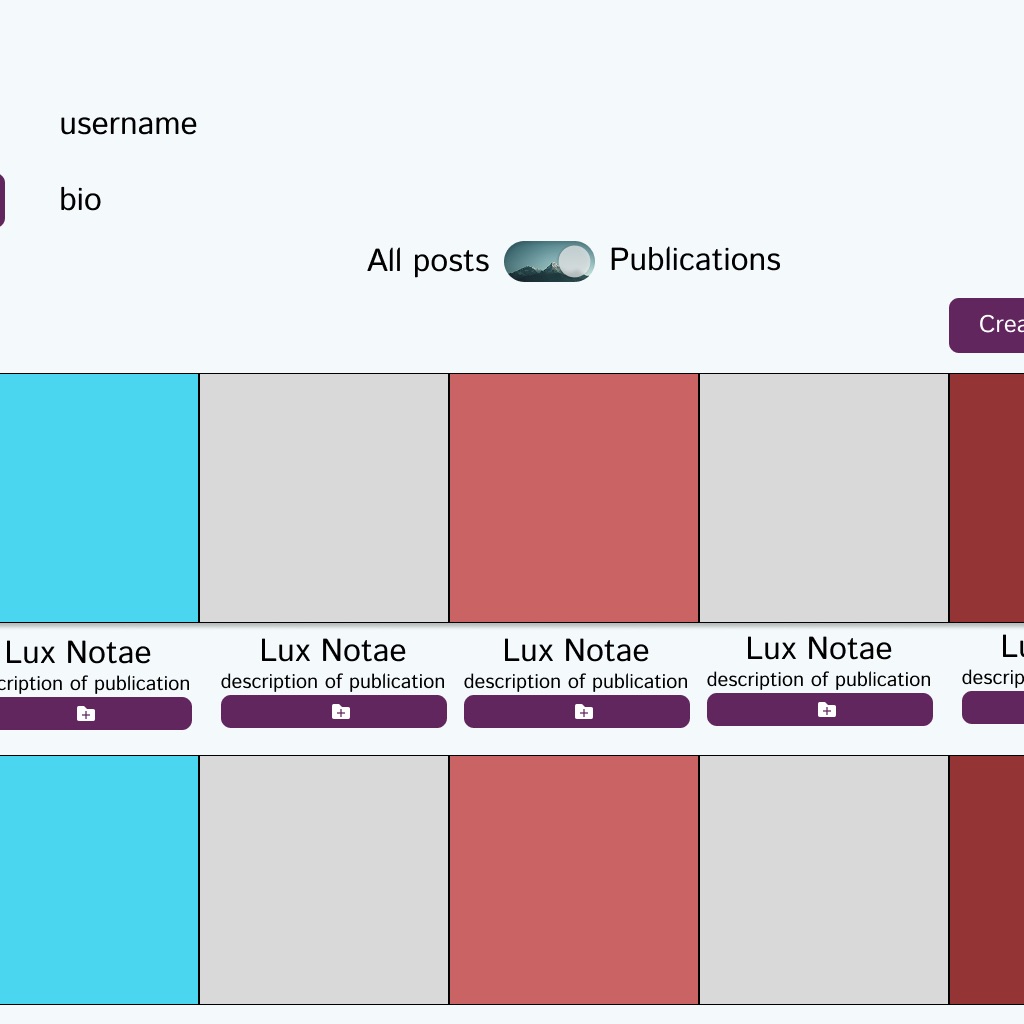Click folder-plus icon under fourth gray publication

pos(827,710)
